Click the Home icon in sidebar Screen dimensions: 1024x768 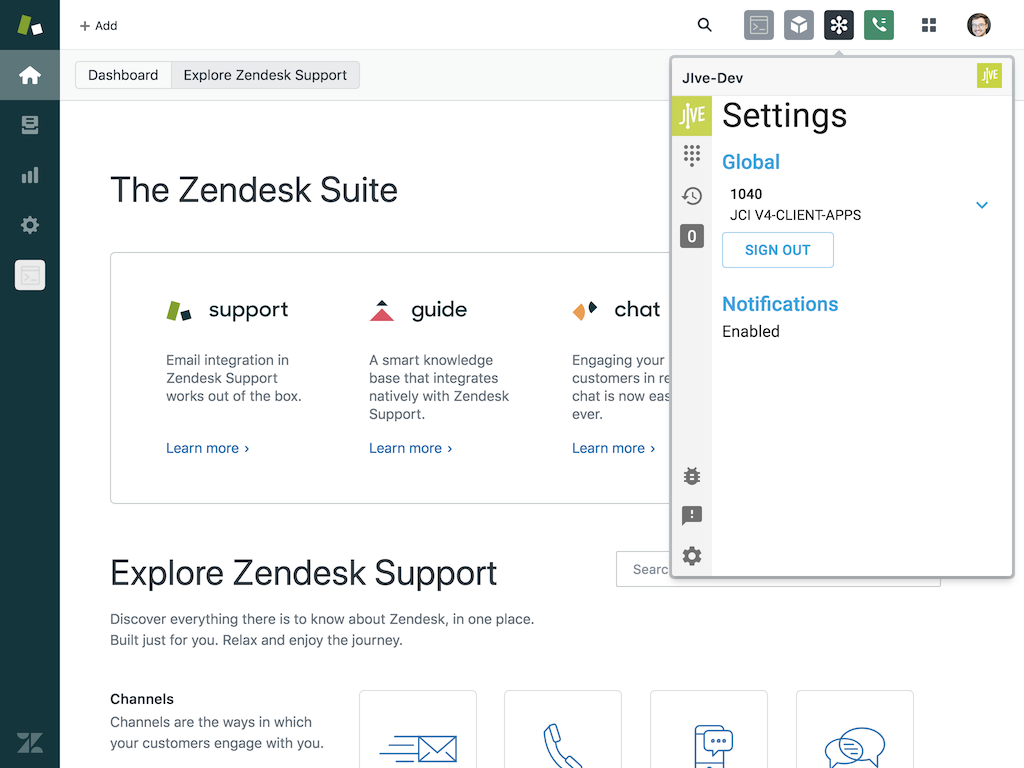[x=30, y=75]
